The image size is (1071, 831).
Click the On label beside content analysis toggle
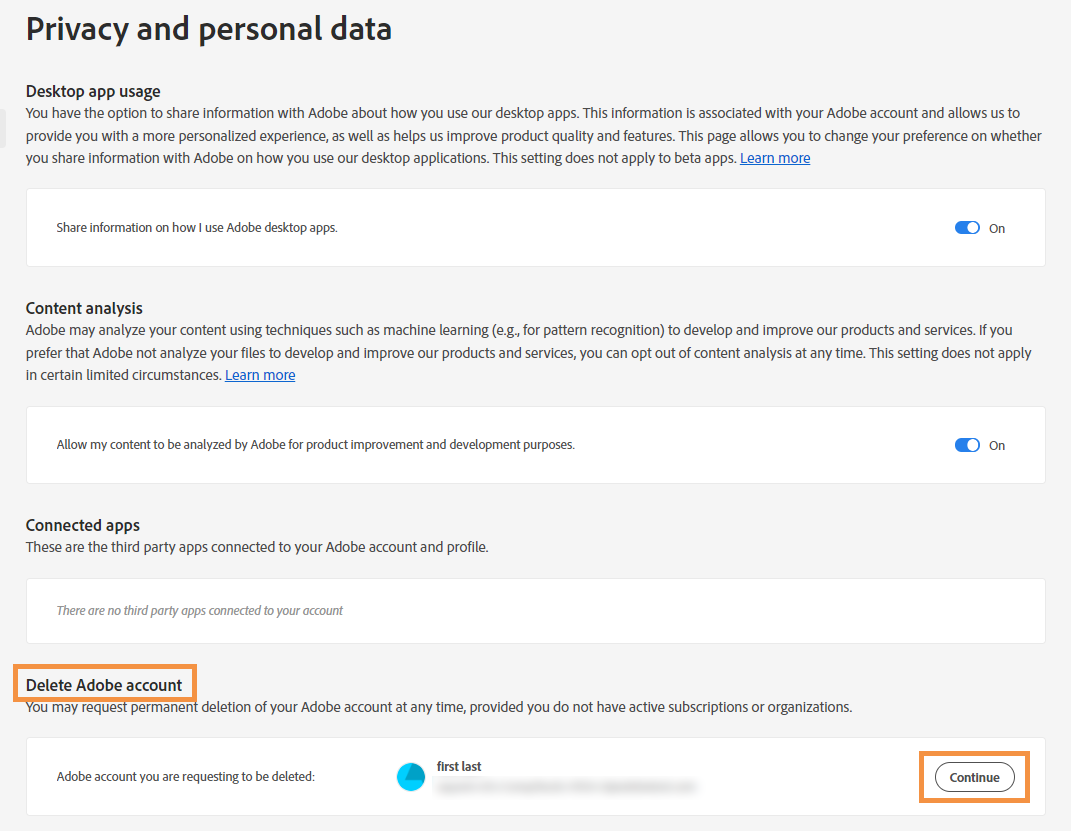tap(997, 446)
